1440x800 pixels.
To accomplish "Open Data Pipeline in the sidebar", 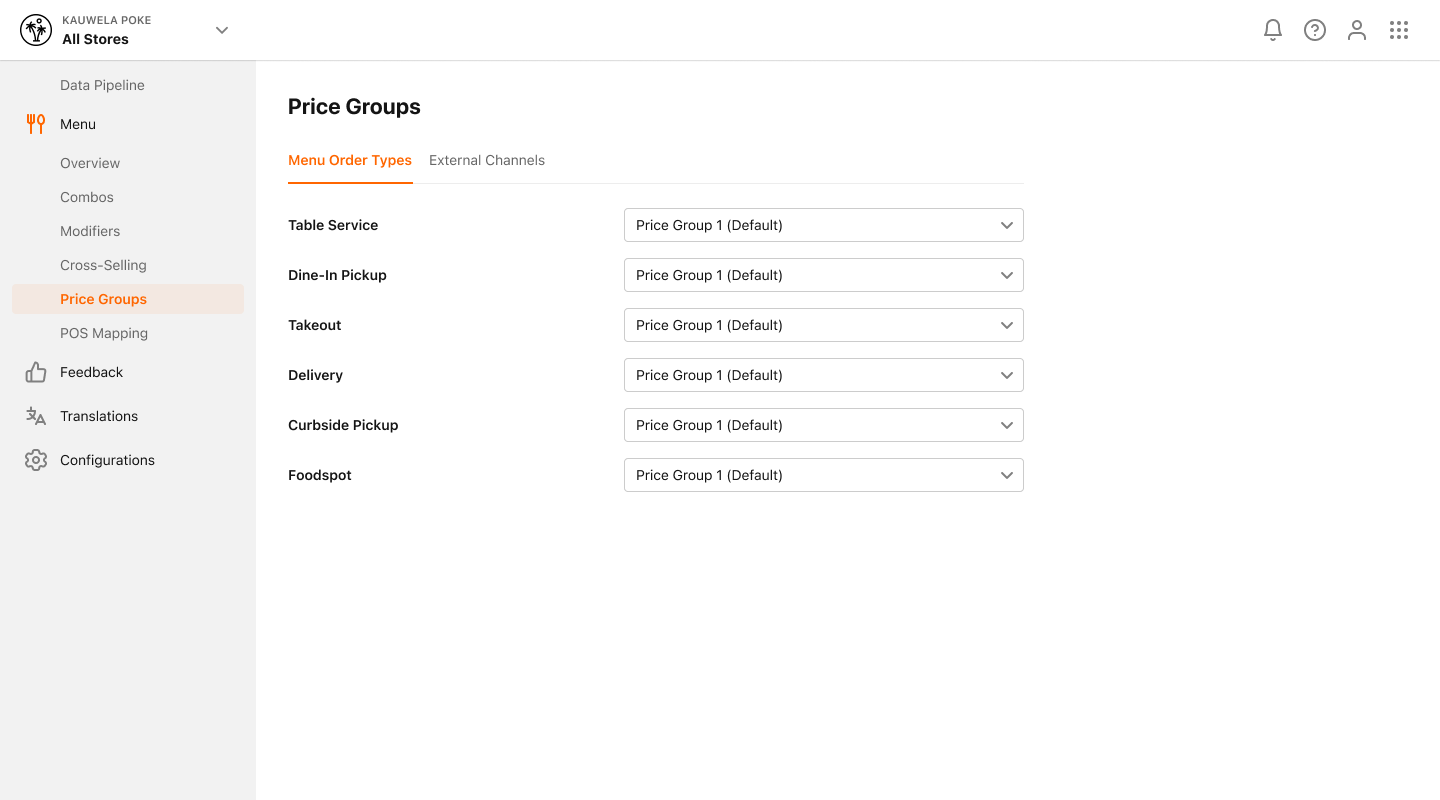I will (102, 85).
